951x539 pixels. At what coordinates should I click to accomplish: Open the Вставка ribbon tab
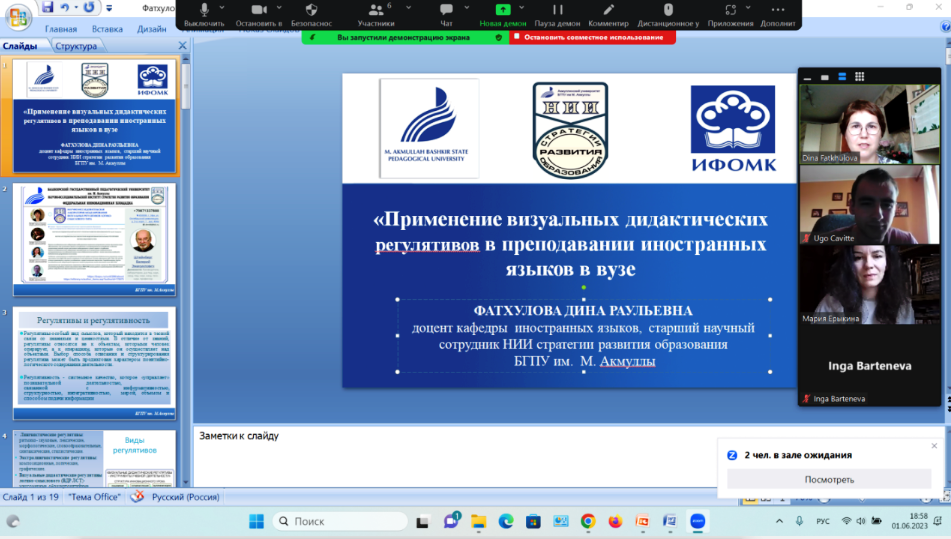(107, 29)
